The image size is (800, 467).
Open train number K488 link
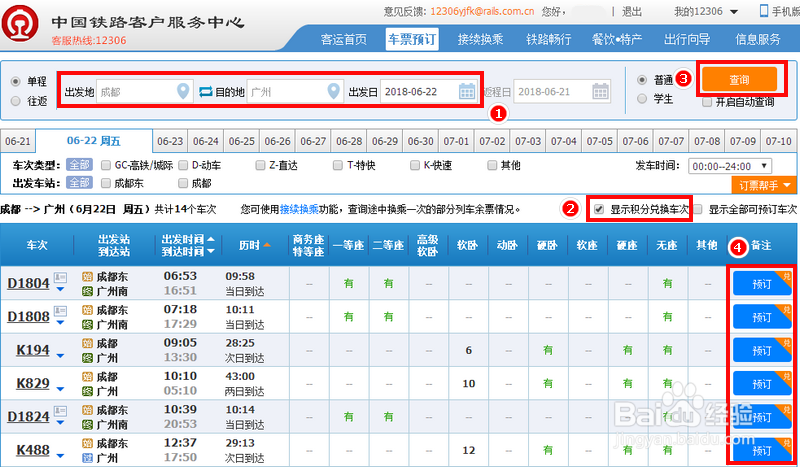[x=33, y=450]
